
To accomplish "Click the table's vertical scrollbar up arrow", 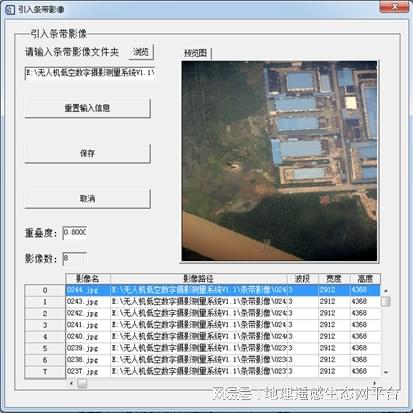I will point(386,291).
